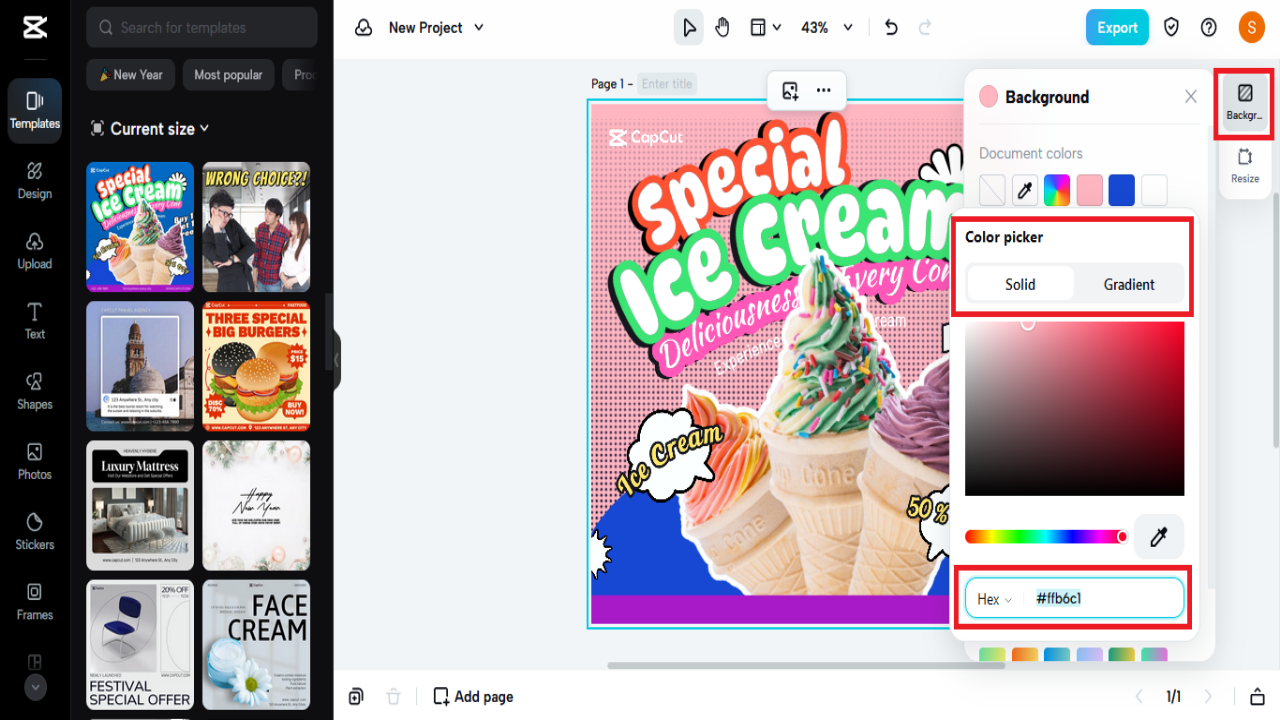The width and height of the screenshot is (1280, 720).
Task: Select the Three Special Big Burgers template
Action: point(256,366)
